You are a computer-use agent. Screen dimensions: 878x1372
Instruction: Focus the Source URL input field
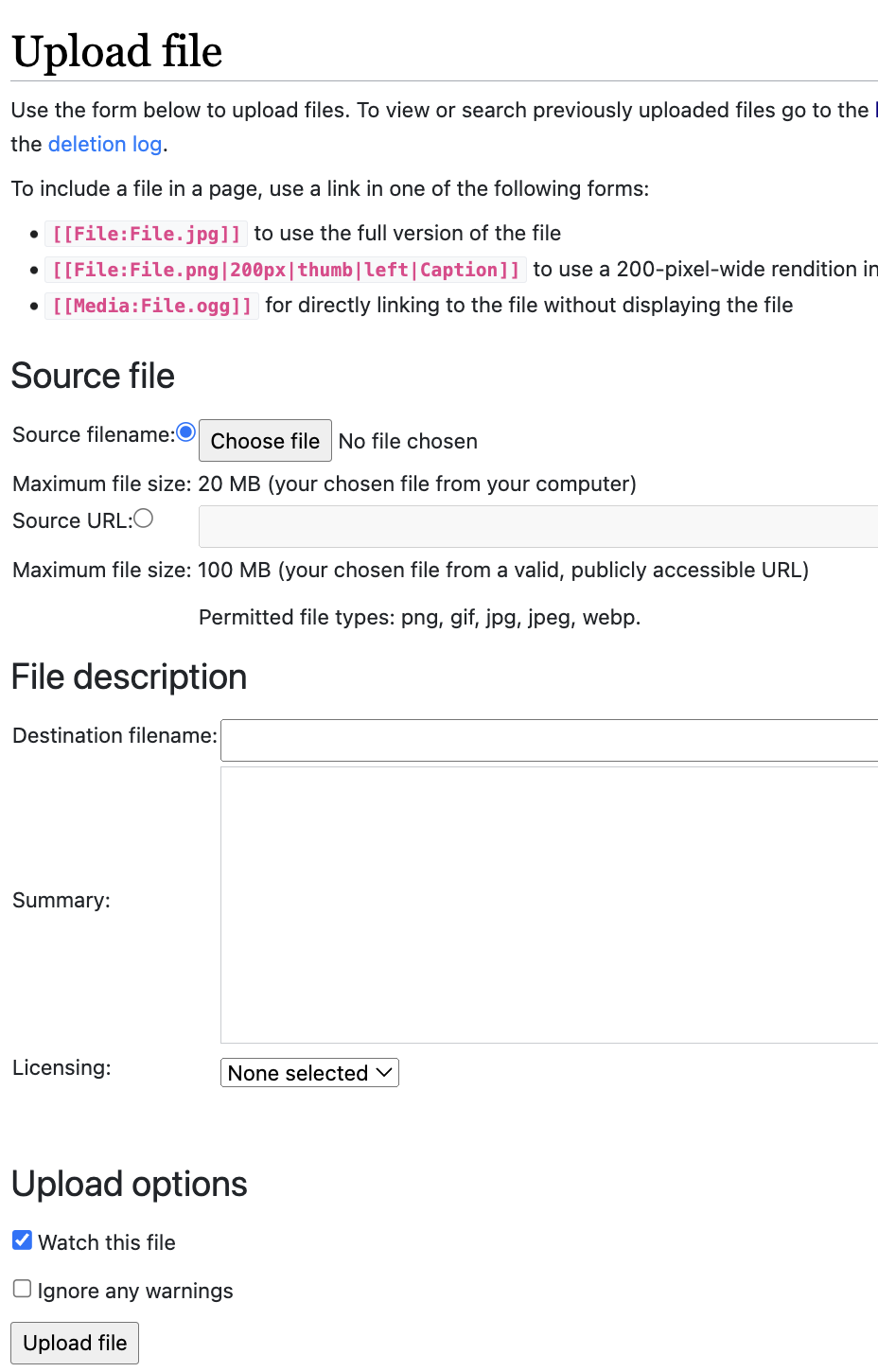click(x=538, y=526)
